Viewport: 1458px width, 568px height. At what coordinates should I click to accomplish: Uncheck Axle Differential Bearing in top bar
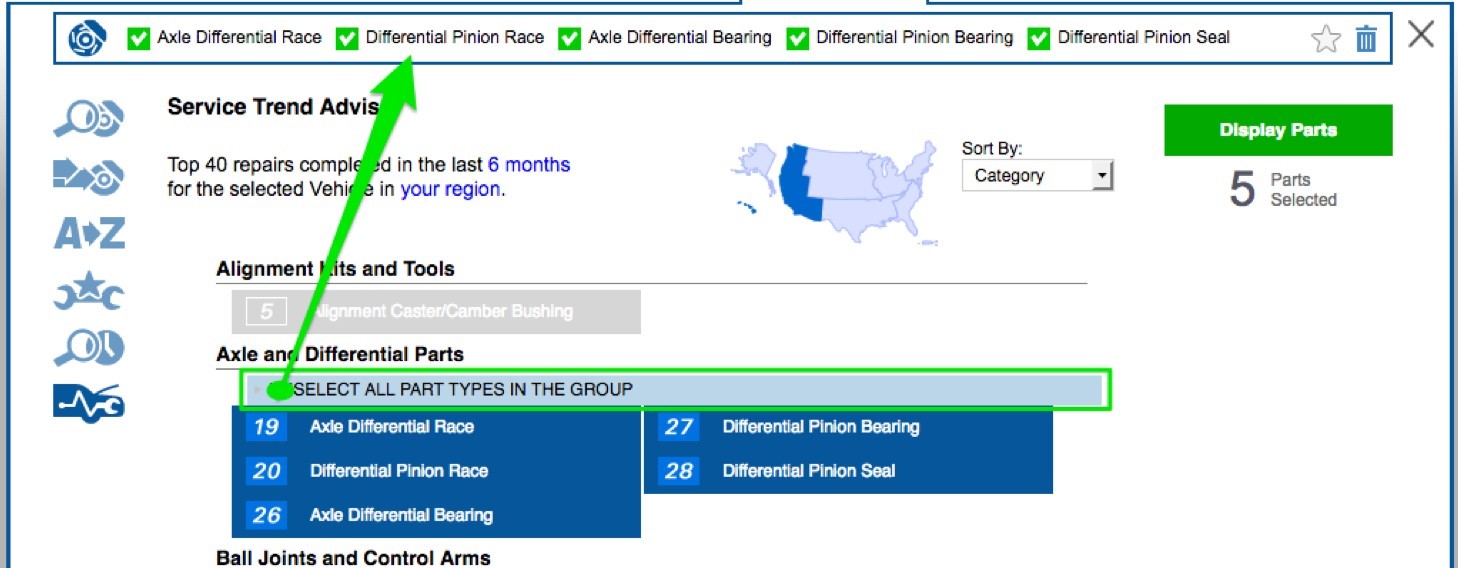pyautogui.click(x=569, y=39)
